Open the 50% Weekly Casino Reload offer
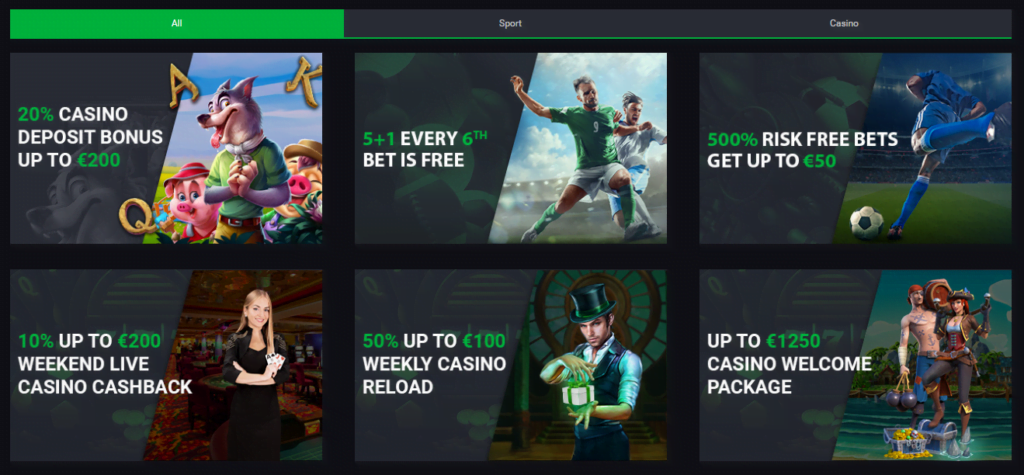The height and width of the screenshot is (475, 1024). [x=511, y=365]
